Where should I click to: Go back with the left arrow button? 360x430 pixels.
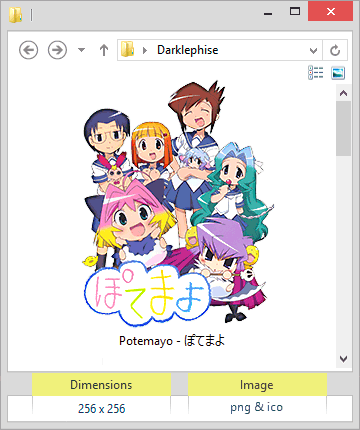pyautogui.click(x=29, y=50)
